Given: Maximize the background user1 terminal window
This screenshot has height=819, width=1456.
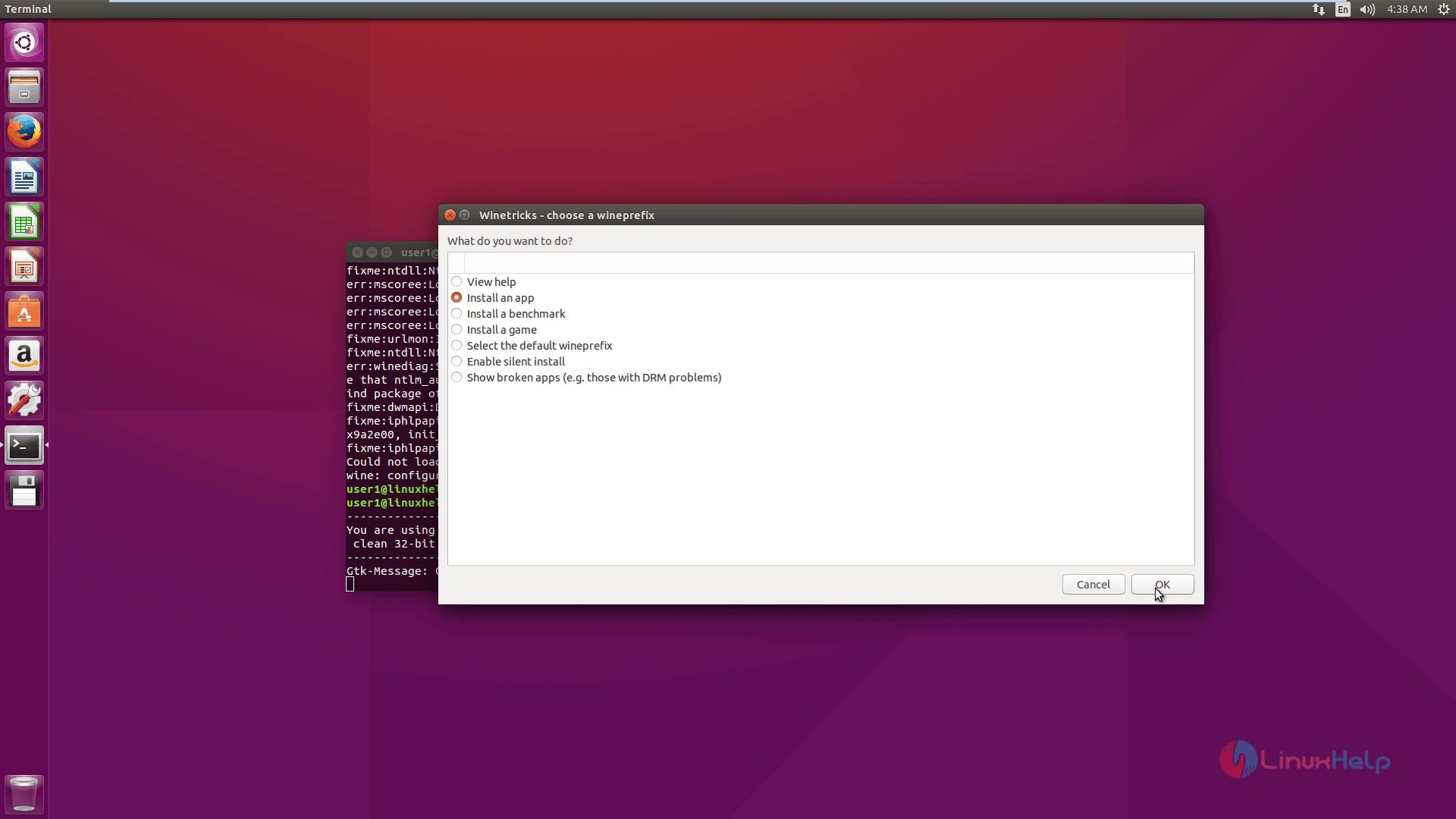Looking at the screenshot, I should tap(386, 253).
